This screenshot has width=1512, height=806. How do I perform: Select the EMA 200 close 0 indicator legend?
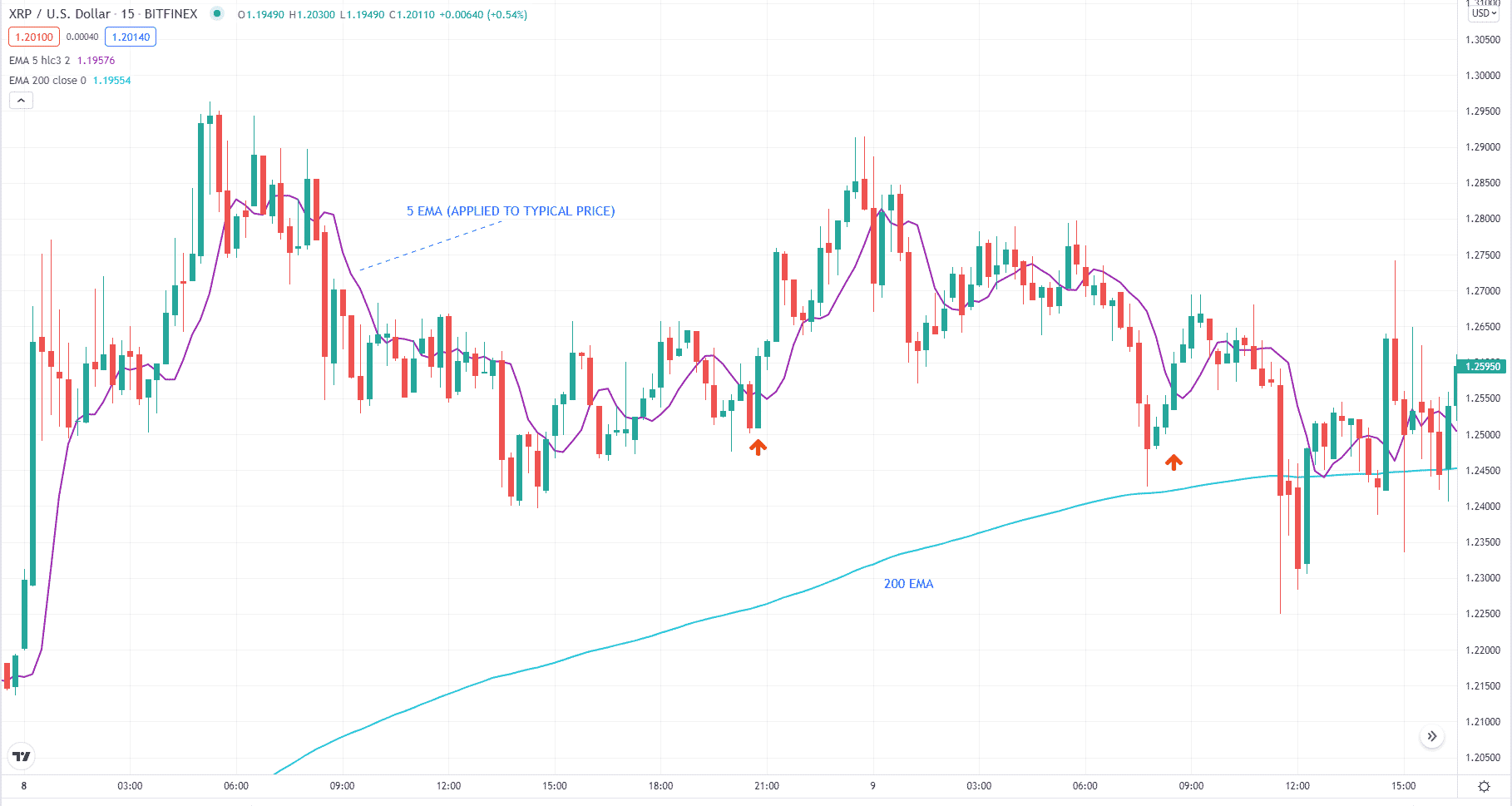[x=47, y=81]
